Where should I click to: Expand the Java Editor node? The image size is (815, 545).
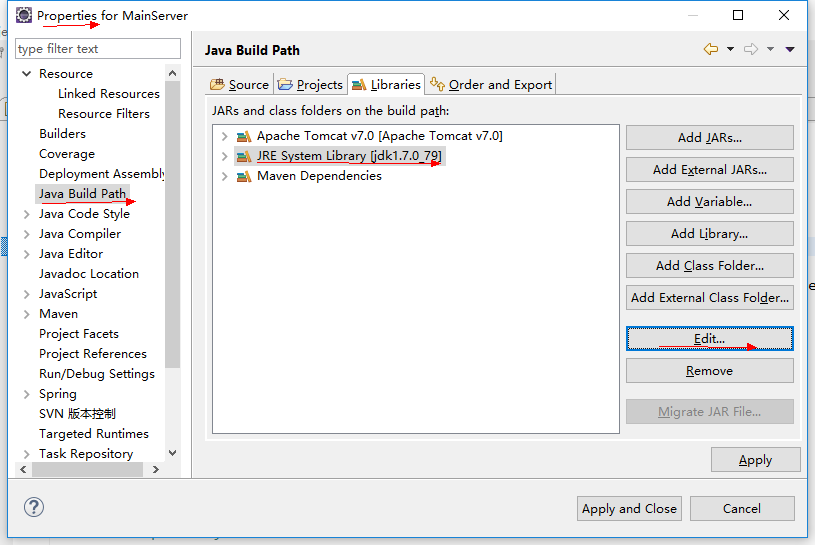click(27, 254)
